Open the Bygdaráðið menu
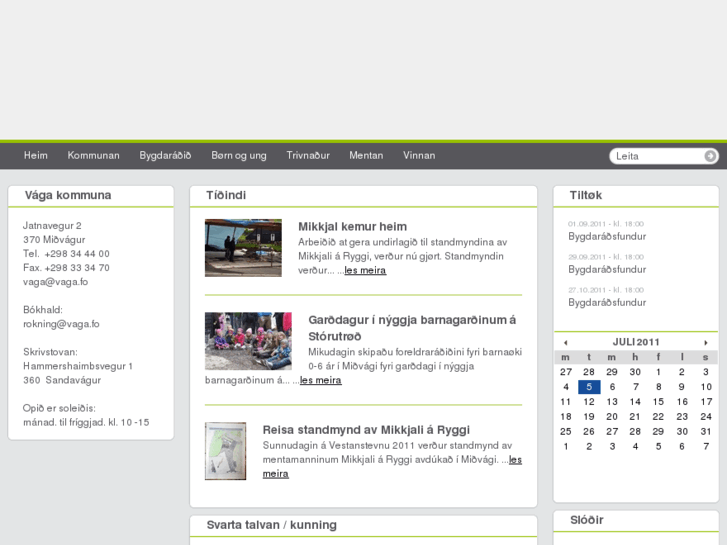 166,155
